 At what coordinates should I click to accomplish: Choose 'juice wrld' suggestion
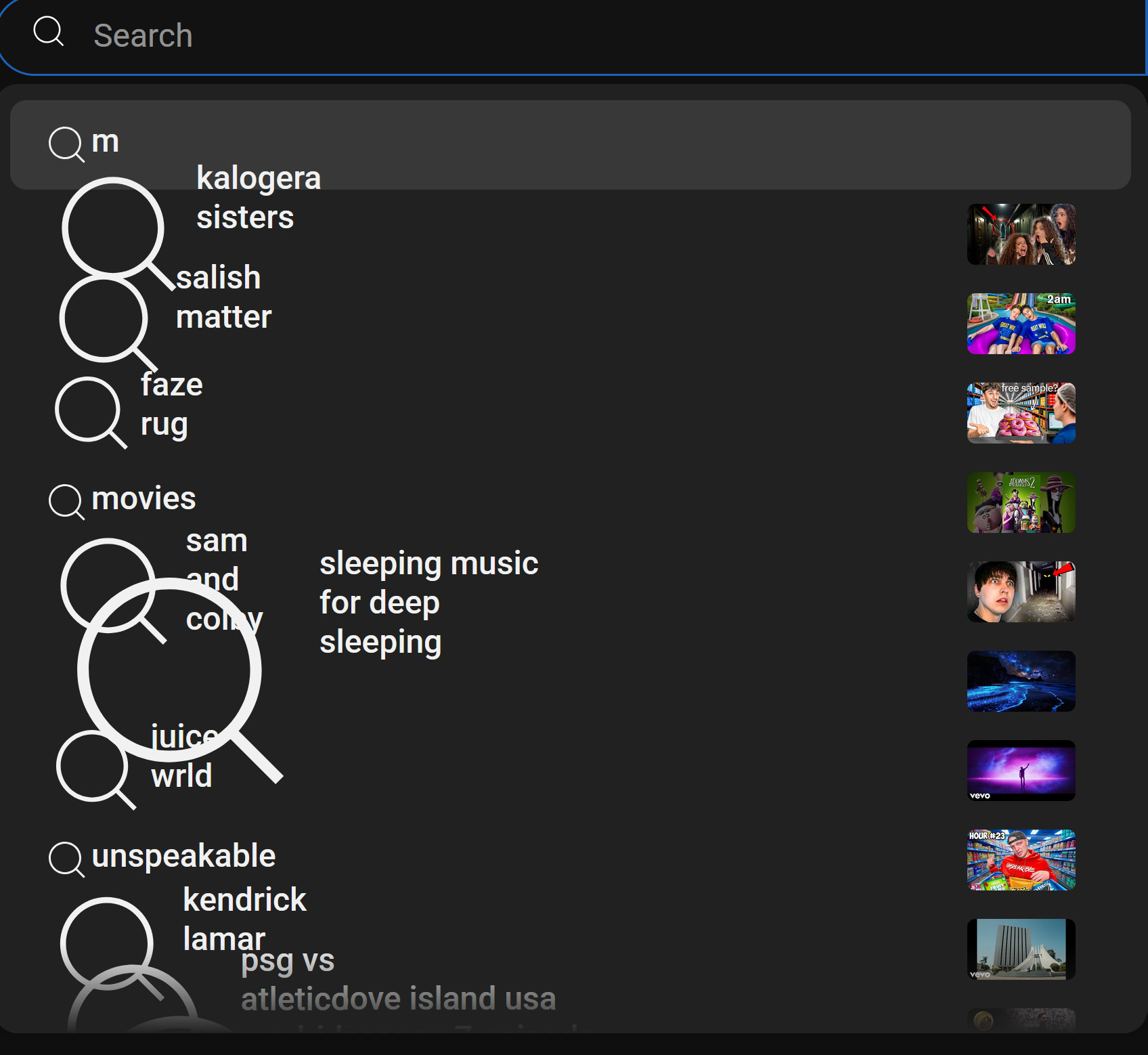(x=184, y=756)
